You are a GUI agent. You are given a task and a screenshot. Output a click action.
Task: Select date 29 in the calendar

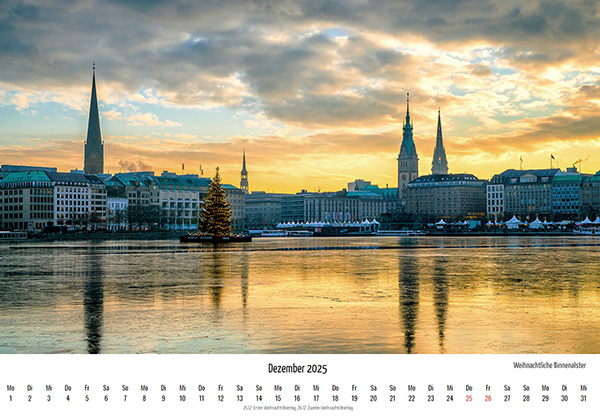tap(545, 398)
